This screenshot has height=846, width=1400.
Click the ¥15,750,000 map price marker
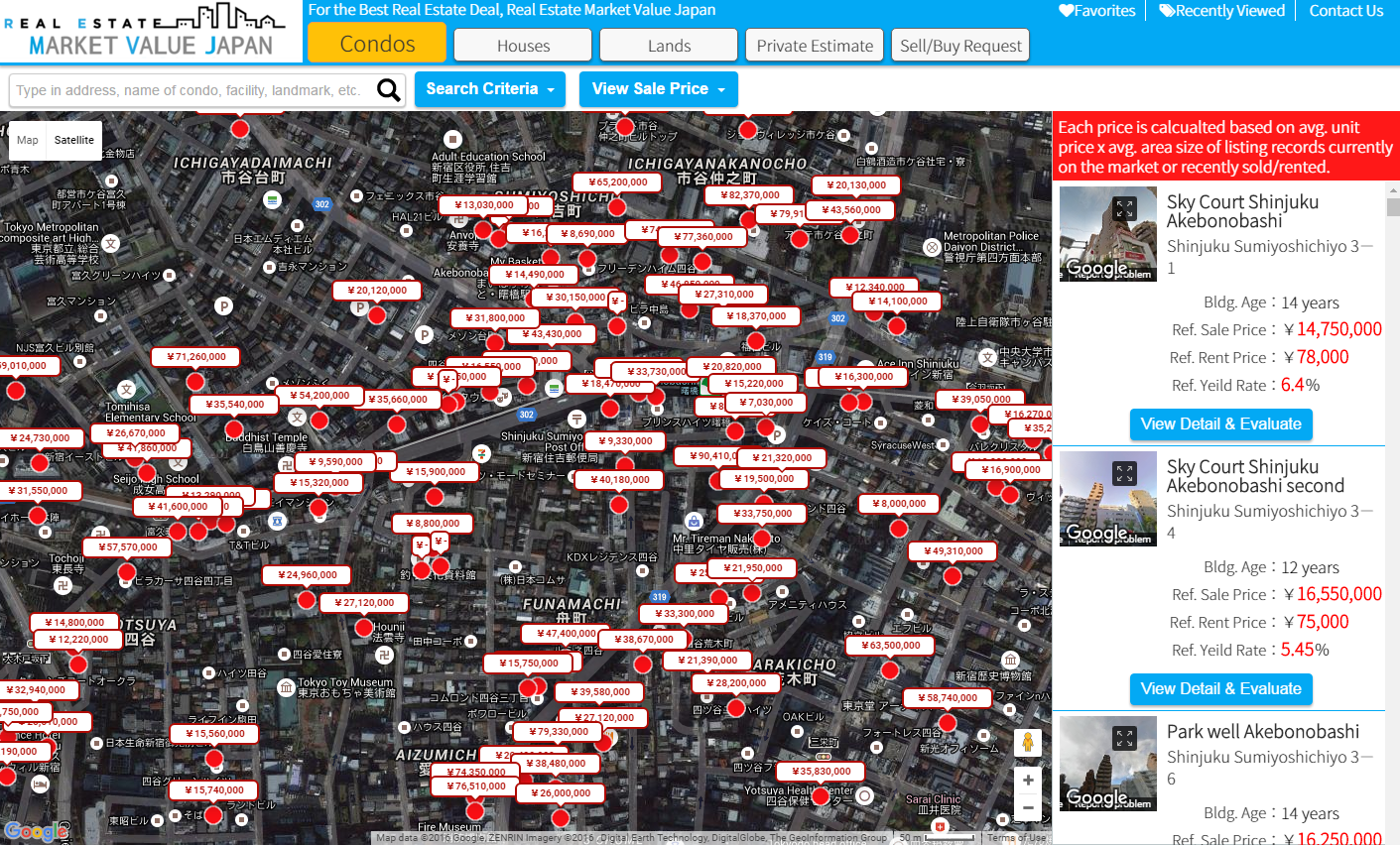tap(528, 664)
